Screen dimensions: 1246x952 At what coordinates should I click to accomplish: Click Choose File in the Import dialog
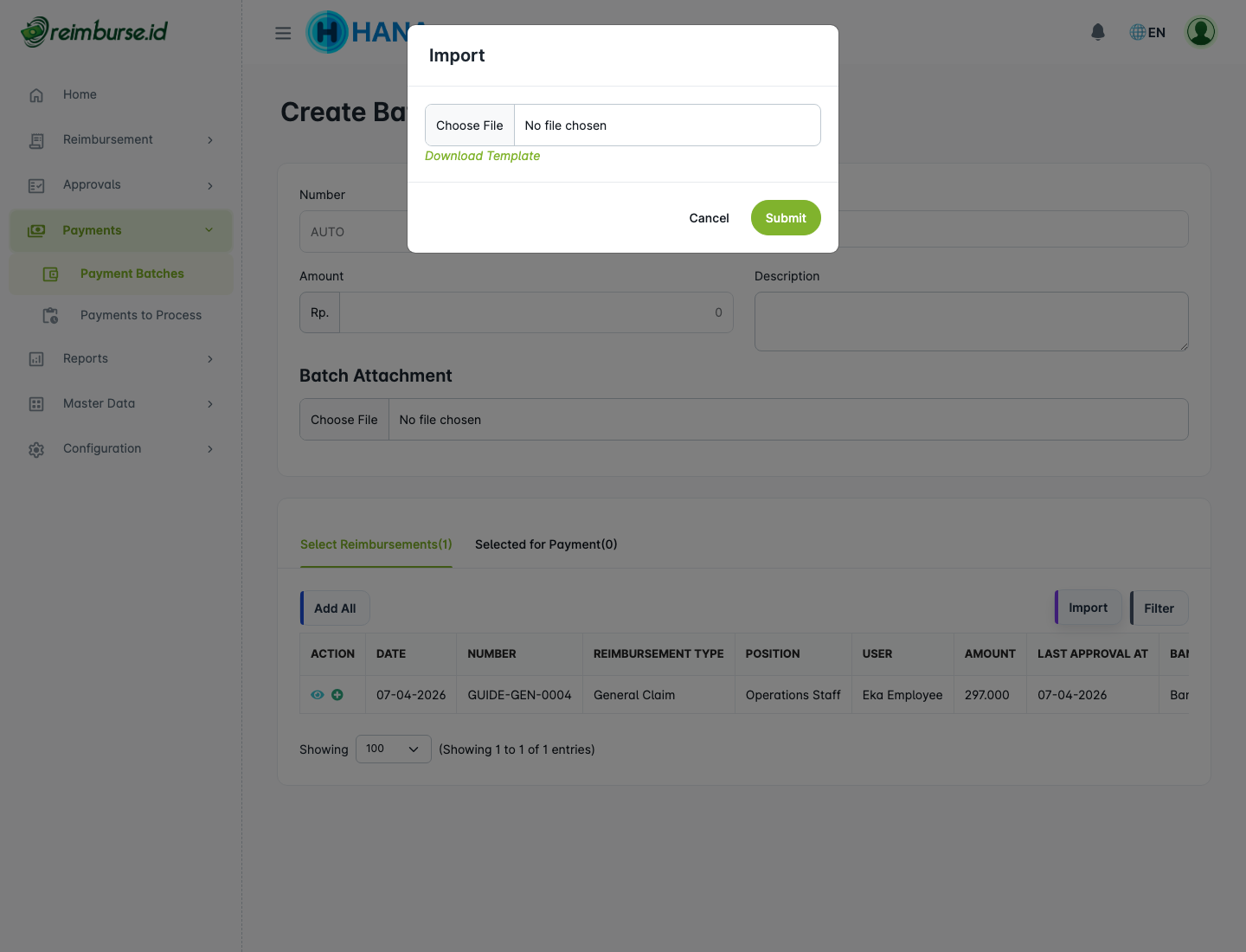470,125
